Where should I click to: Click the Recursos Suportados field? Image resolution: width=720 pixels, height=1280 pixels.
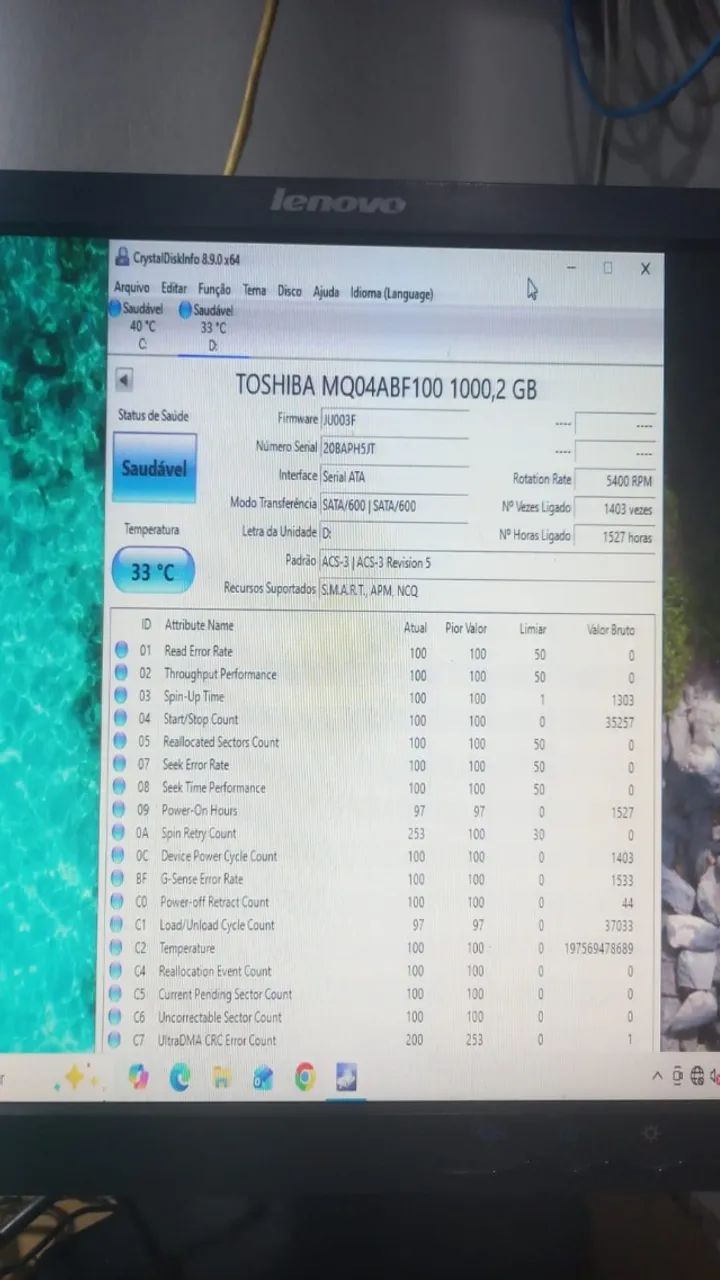coord(487,590)
